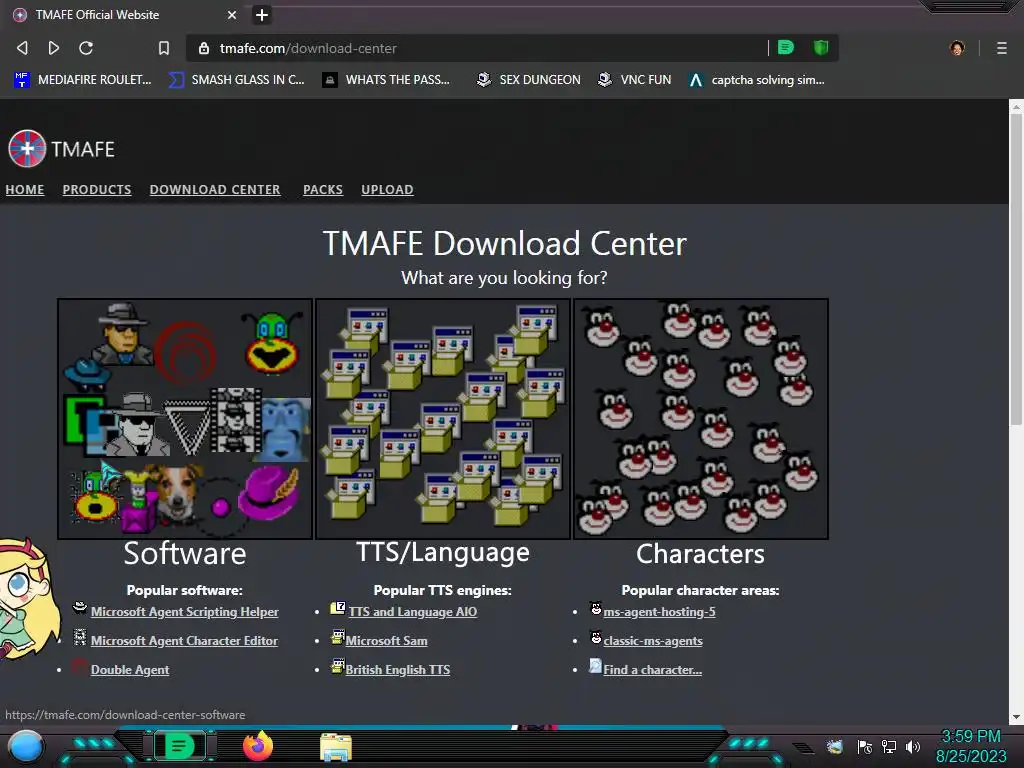Viewport: 1024px width, 768px height.
Task: Click the red icon beside Double Agent
Action: point(80,666)
